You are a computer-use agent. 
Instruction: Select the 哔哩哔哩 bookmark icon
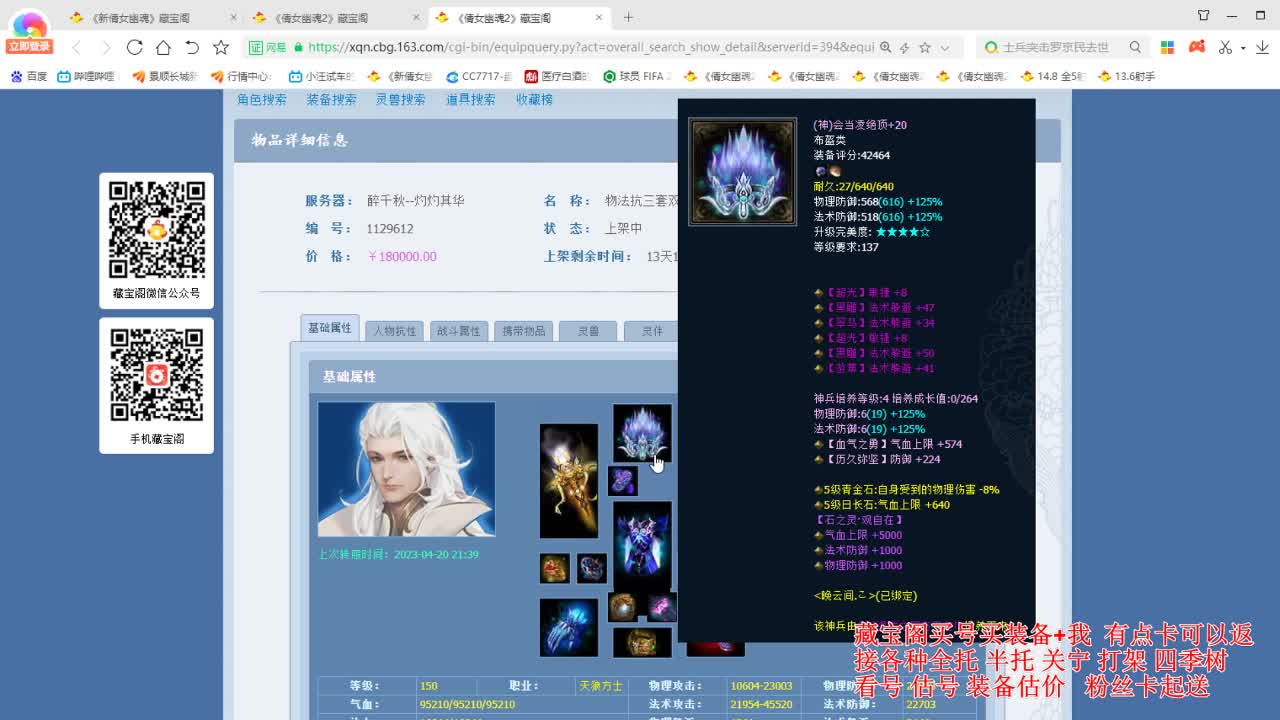click(x=64, y=75)
